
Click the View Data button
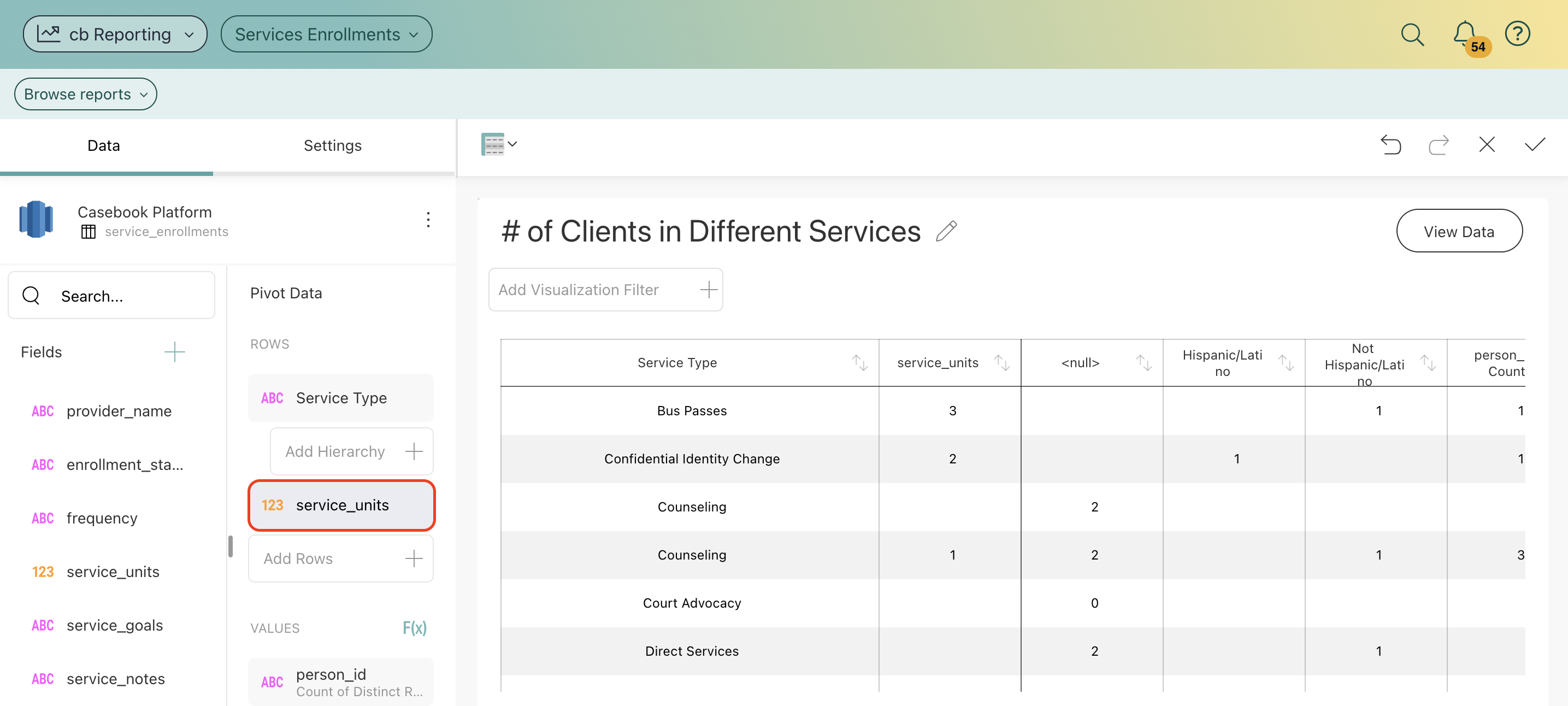[x=1458, y=231]
